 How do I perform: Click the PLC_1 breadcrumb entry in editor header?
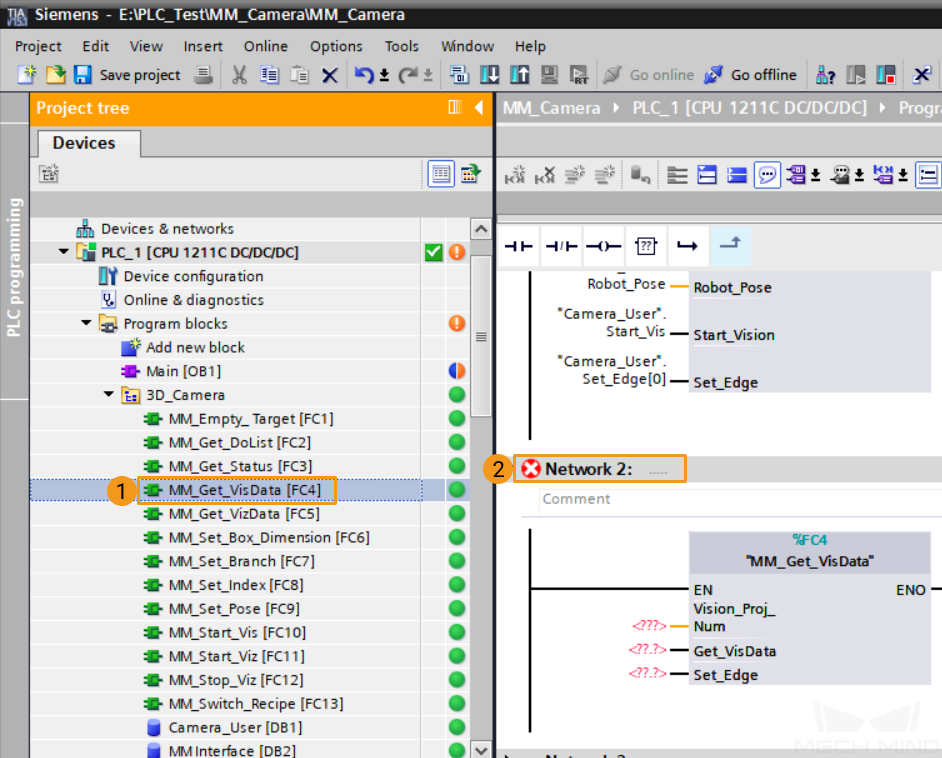[749, 108]
